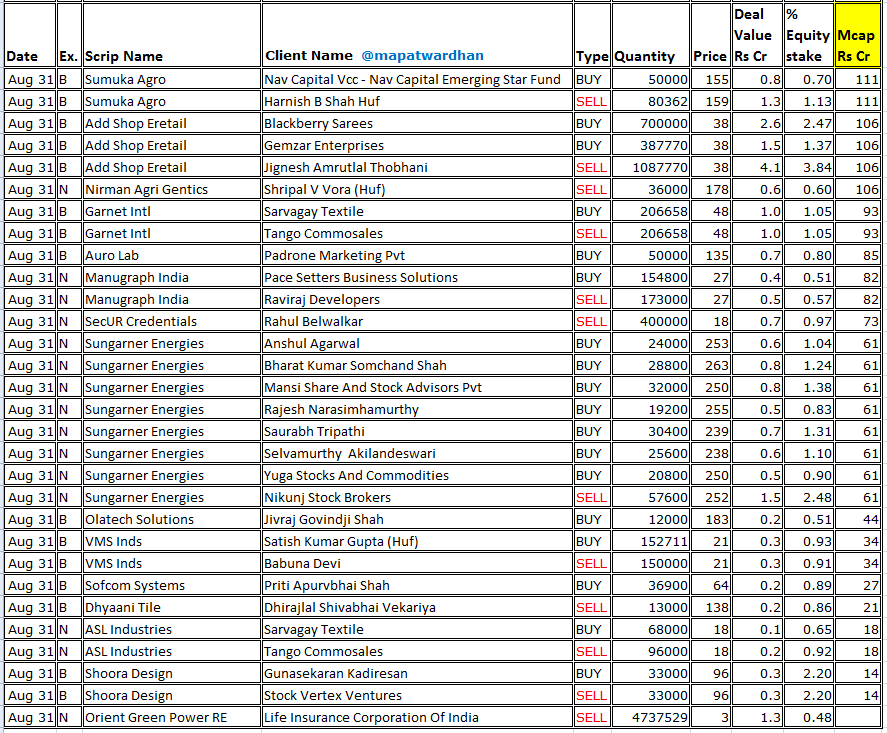Select Padrone Marketing Pvt cell
887x733 pixels.
pos(417,256)
